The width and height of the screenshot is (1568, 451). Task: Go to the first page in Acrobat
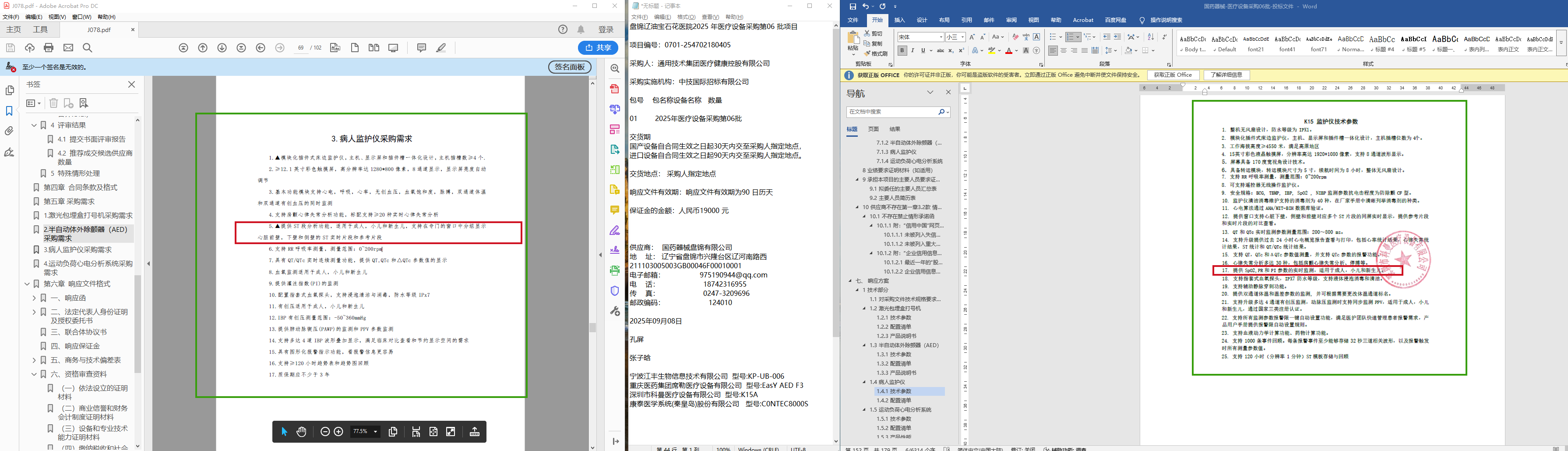[183, 47]
